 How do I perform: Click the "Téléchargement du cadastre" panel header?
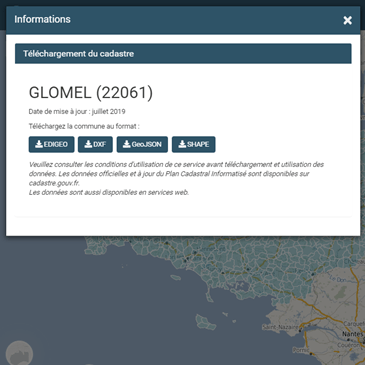coord(183,54)
